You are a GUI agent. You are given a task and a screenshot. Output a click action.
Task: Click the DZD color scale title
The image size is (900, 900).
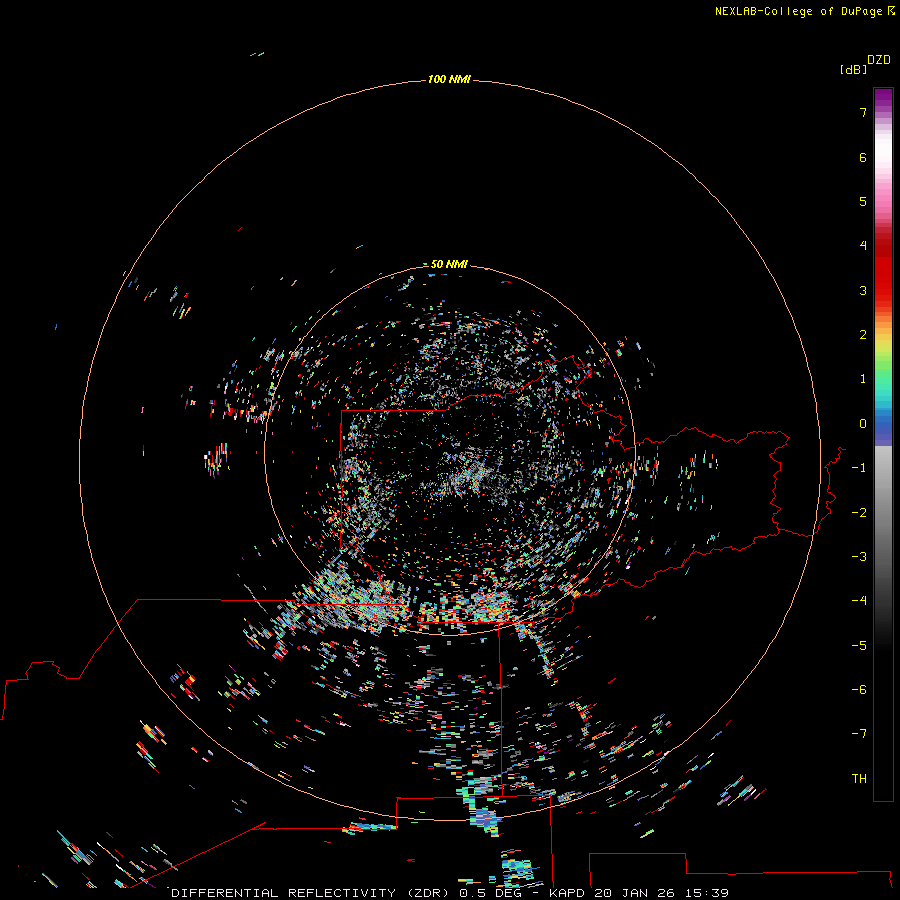(x=879, y=60)
